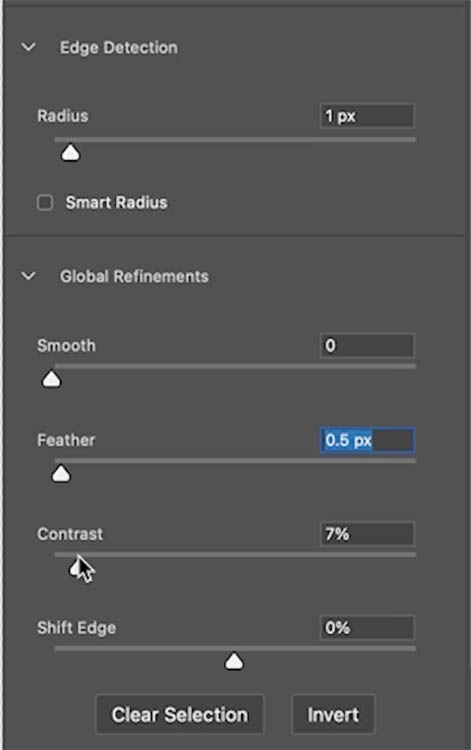471x750 pixels.
Task: Click the highlighted Feather value field
Action: coord(367,440)
